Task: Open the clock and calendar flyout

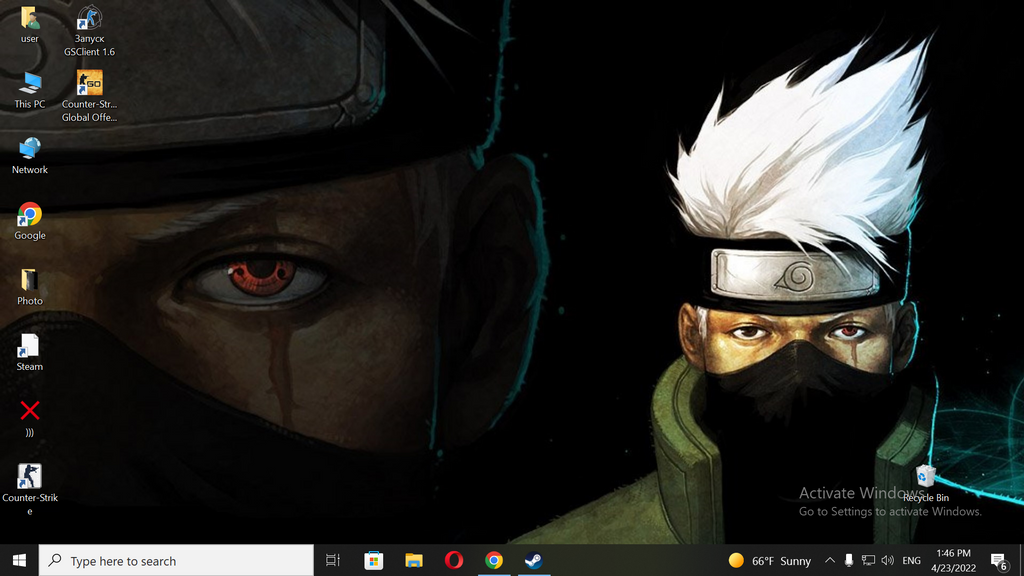Action: pyautogui.click(x=953, y=560)
